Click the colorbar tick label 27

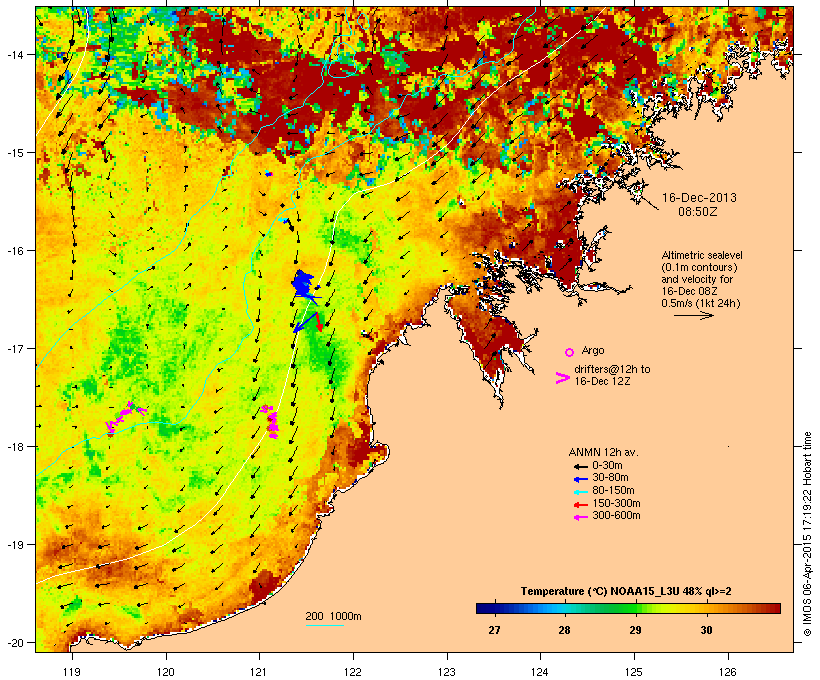pyautogui.click(x=494, y=630)
